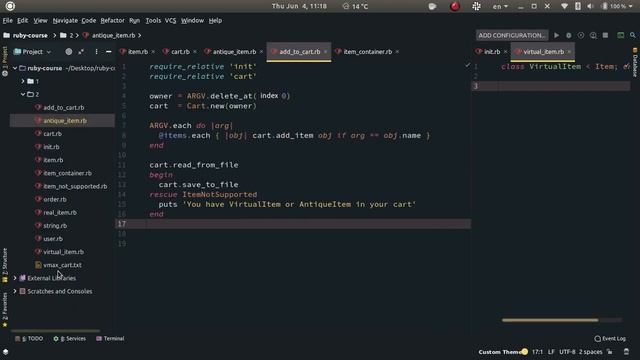This screenshot has width=640, height=360.
Task: Open Search Everywhere with the magnifier icon
Action: coord(633,36)
